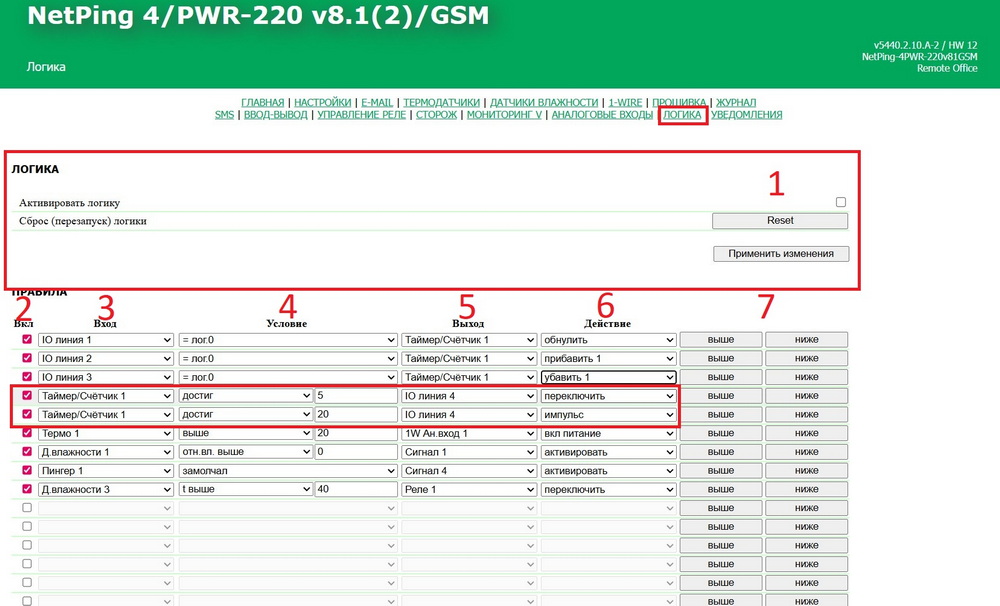Enable the 'Активировать логику' checkbox
This screenshot has width=1000, height=606.
[x=840, y=202]
